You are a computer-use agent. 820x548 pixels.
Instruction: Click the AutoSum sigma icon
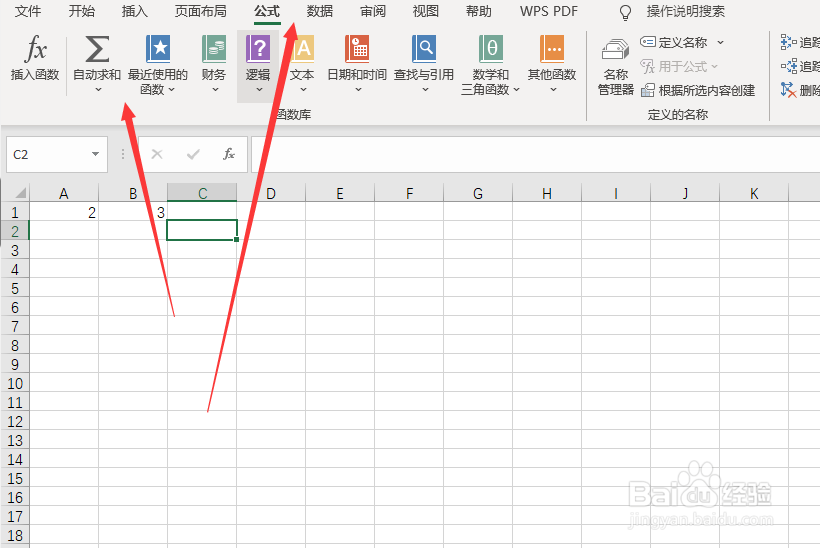(x=97, y=49)
